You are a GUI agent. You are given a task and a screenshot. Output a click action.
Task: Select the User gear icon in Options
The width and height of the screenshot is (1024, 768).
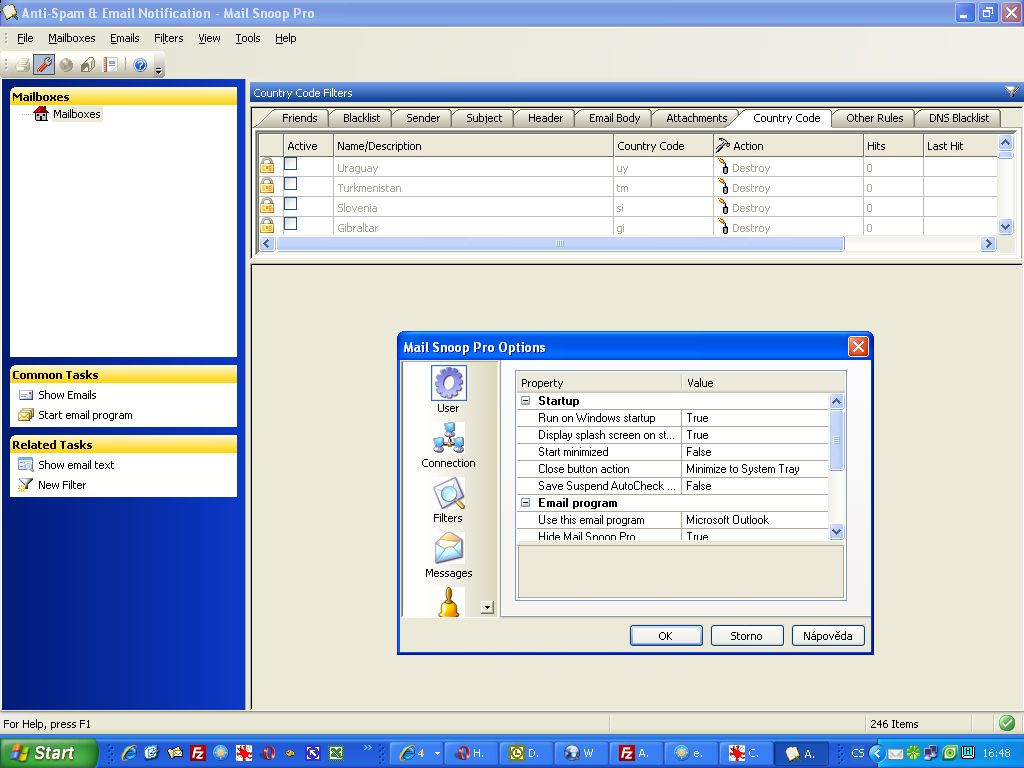(448, 383)
